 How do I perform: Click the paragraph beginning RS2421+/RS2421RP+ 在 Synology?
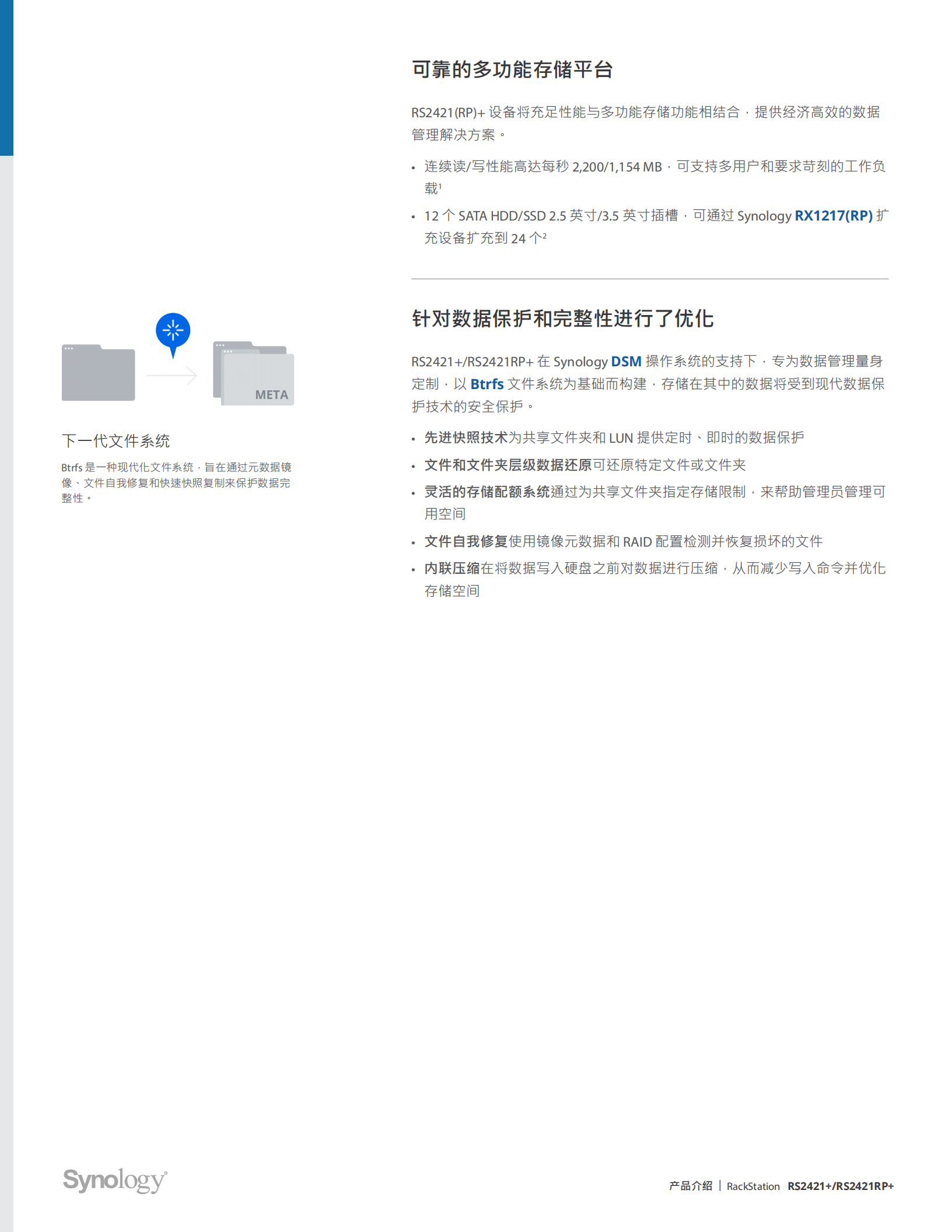click(648, 384)
